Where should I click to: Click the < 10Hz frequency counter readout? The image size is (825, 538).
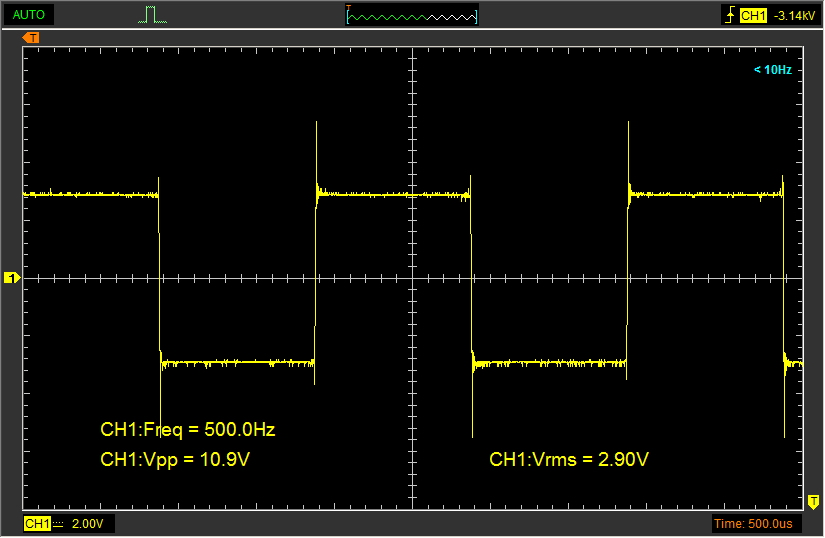point(772,70)
